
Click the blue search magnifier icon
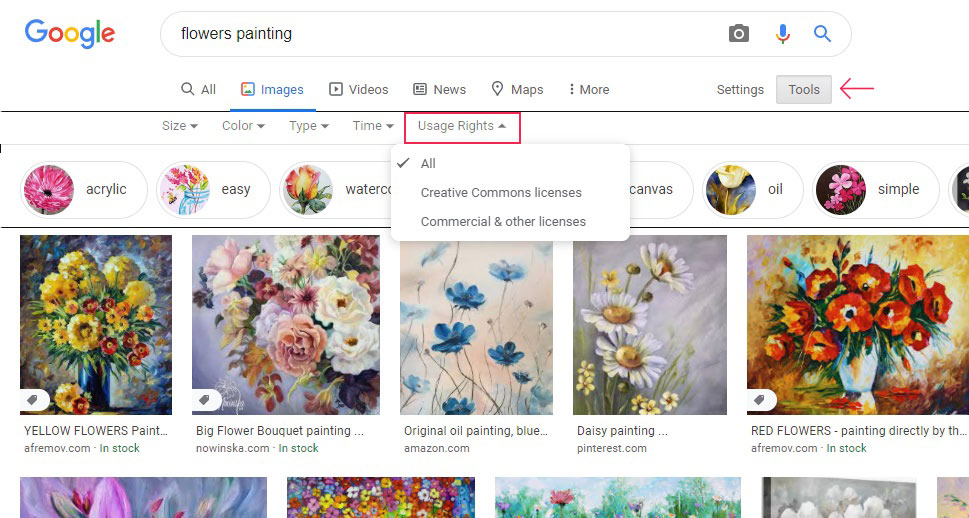click(x=822, y=34)
